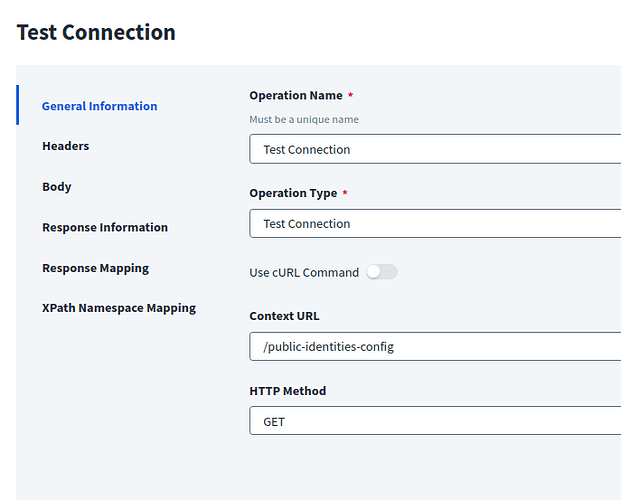Image resolution: width=621 pixels, height=500 pixels.
Task: Open the General Information section
Action: (99, 106)
